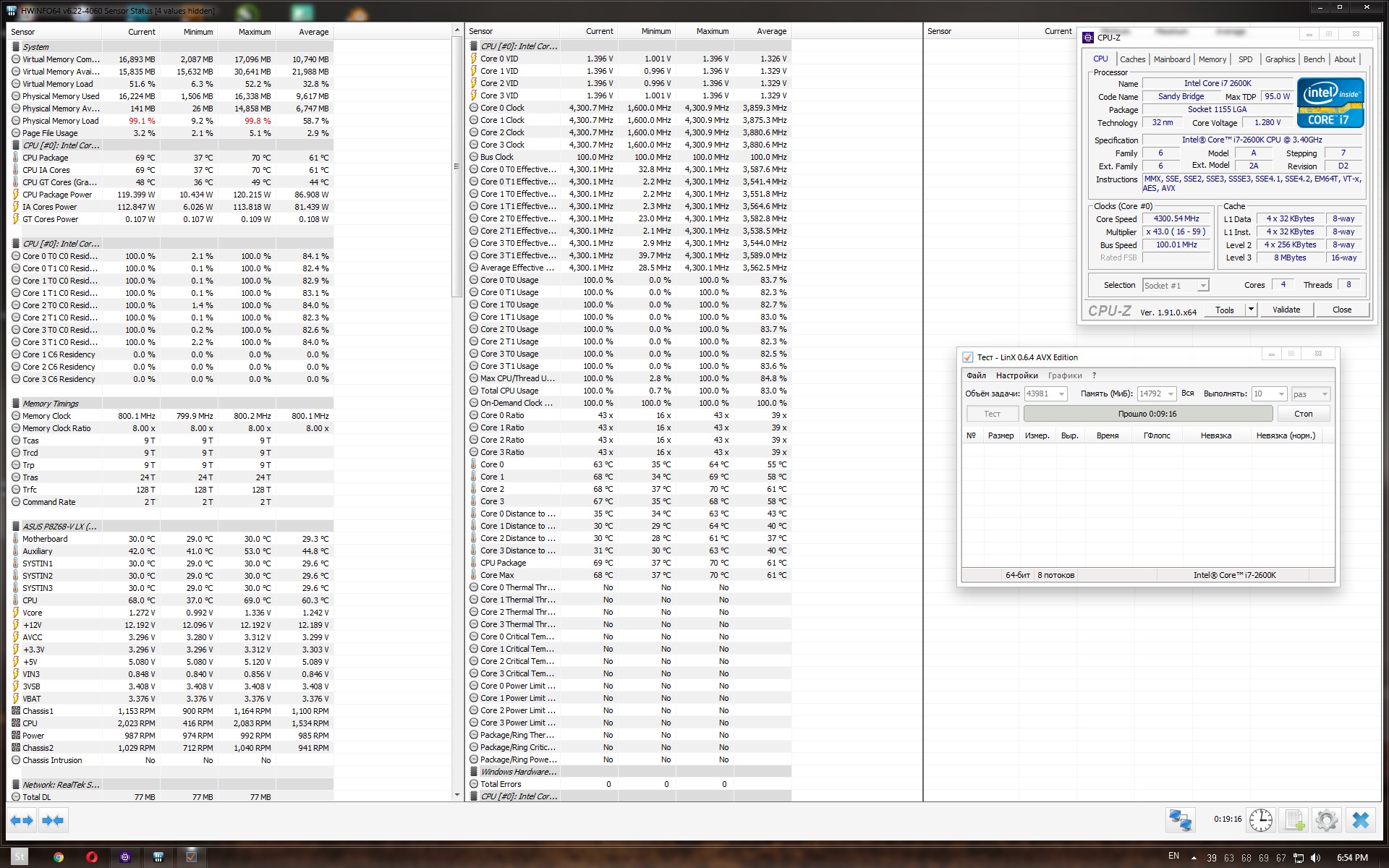Open the CPU-Z Tools dropdown arrow
This screenshot has width=1389, height=868.
coord(1250,310)
